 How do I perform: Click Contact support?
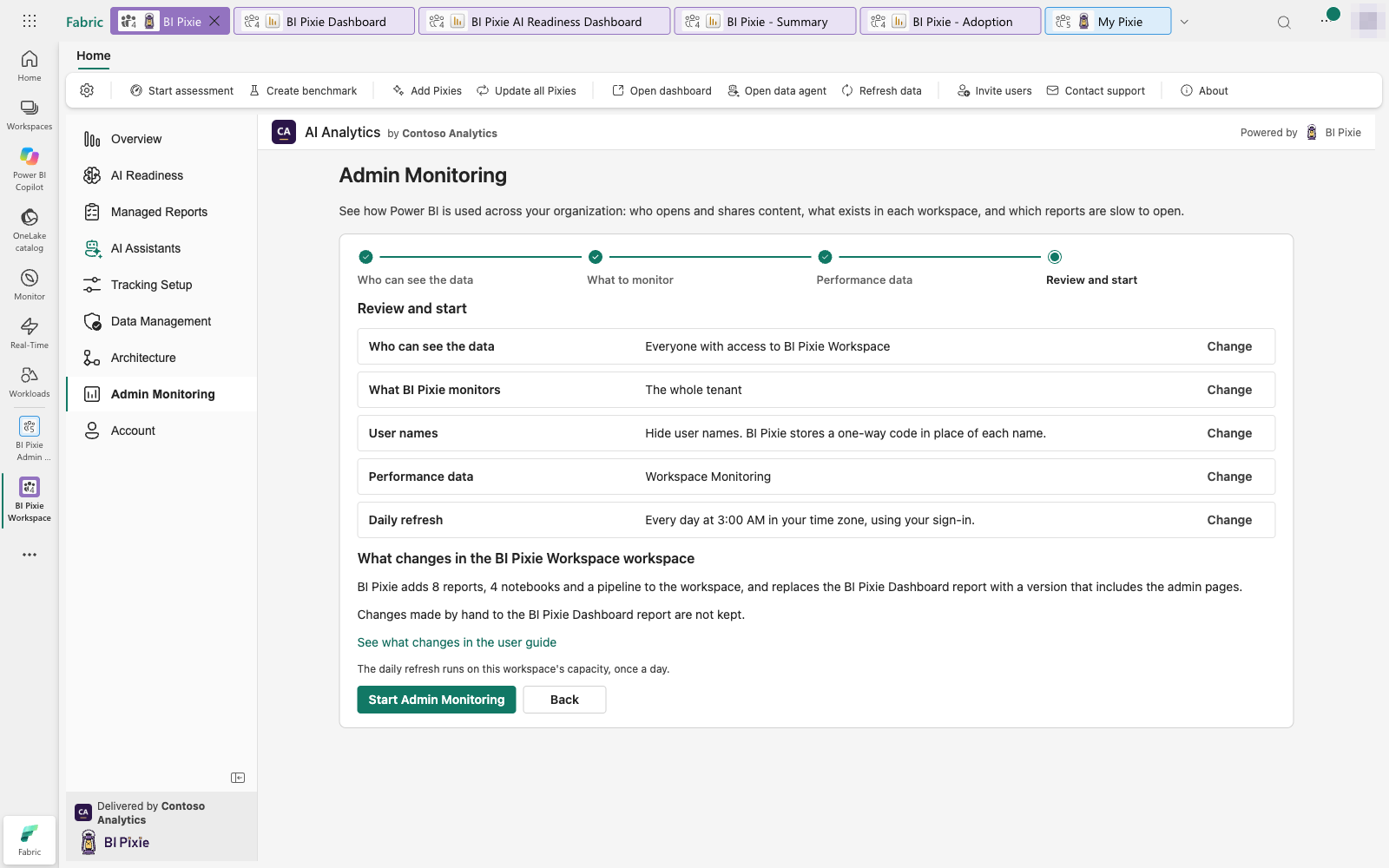[1096, 90]
